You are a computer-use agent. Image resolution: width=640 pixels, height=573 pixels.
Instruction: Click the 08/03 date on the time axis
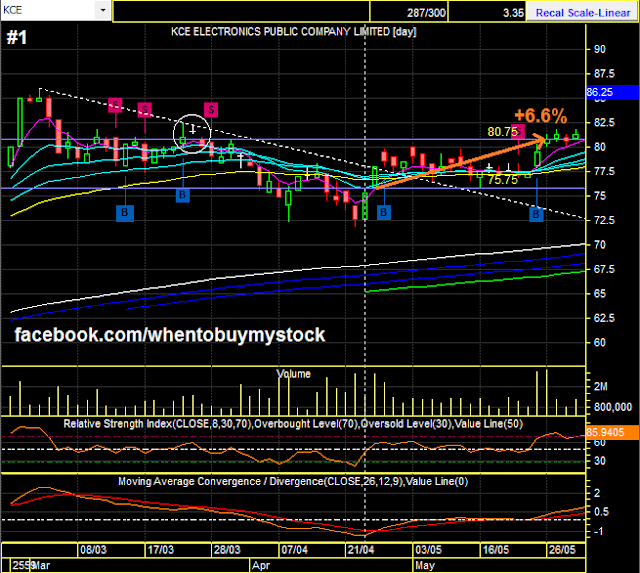click(x=93, y=550)
